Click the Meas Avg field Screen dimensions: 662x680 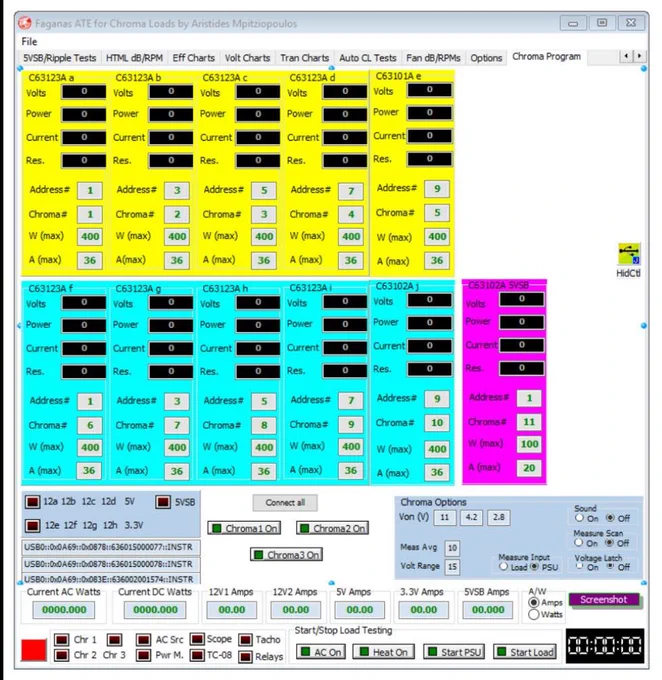click(x=452, y=548)
